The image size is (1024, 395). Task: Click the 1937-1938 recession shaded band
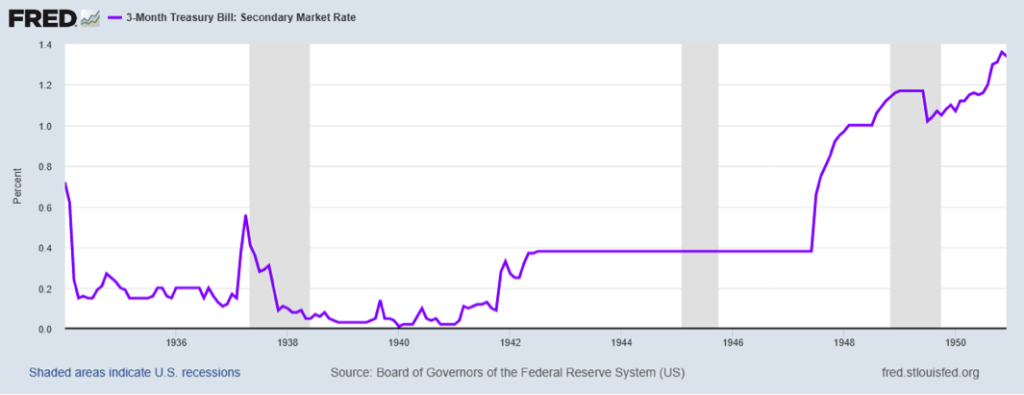pyautogui.click(x=280, y=186)
